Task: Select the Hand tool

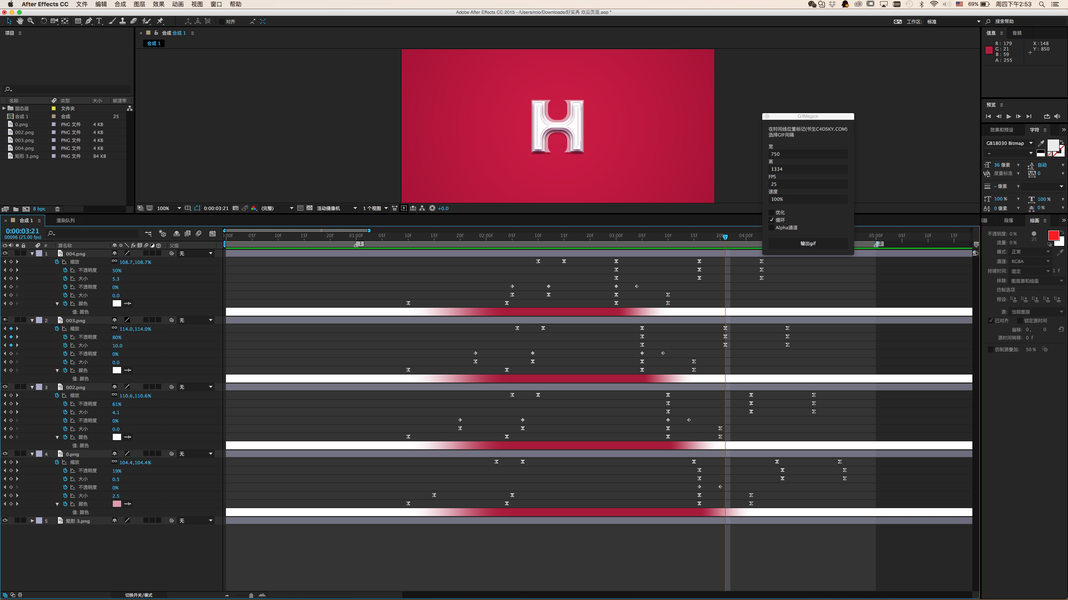Action: coord(20,21)
